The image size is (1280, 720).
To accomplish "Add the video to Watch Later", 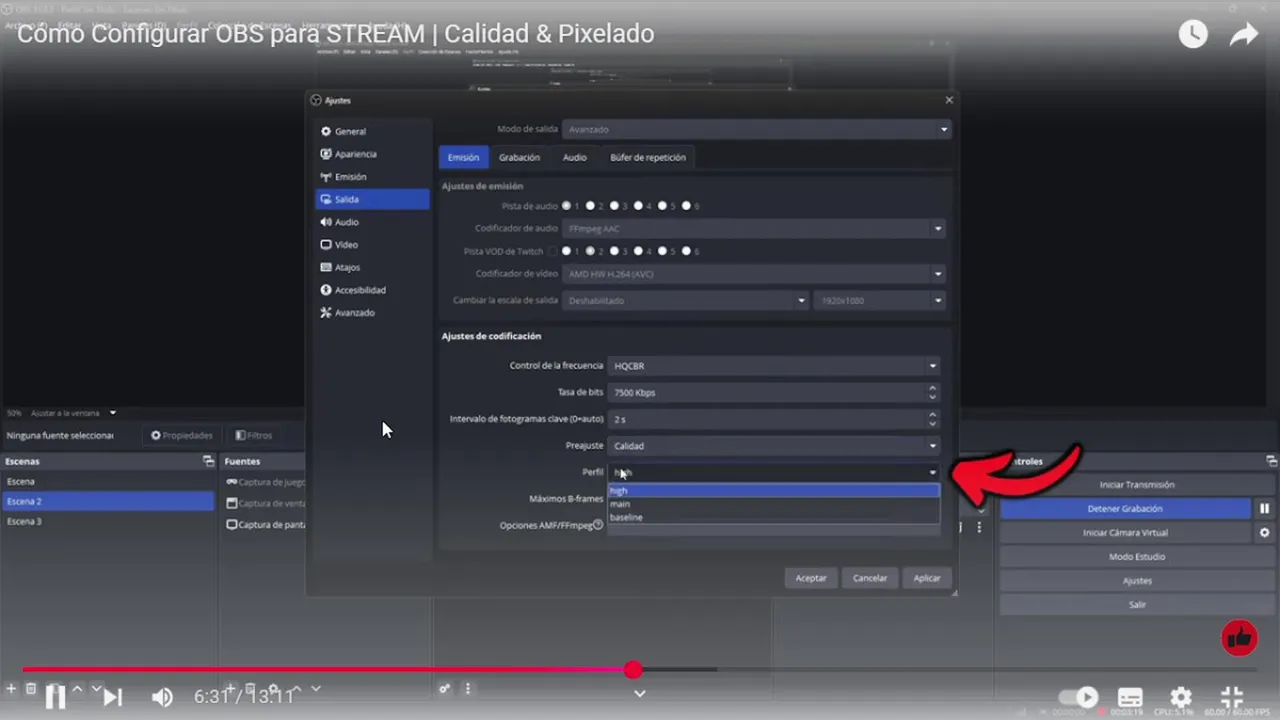I will click(1193, 34).
